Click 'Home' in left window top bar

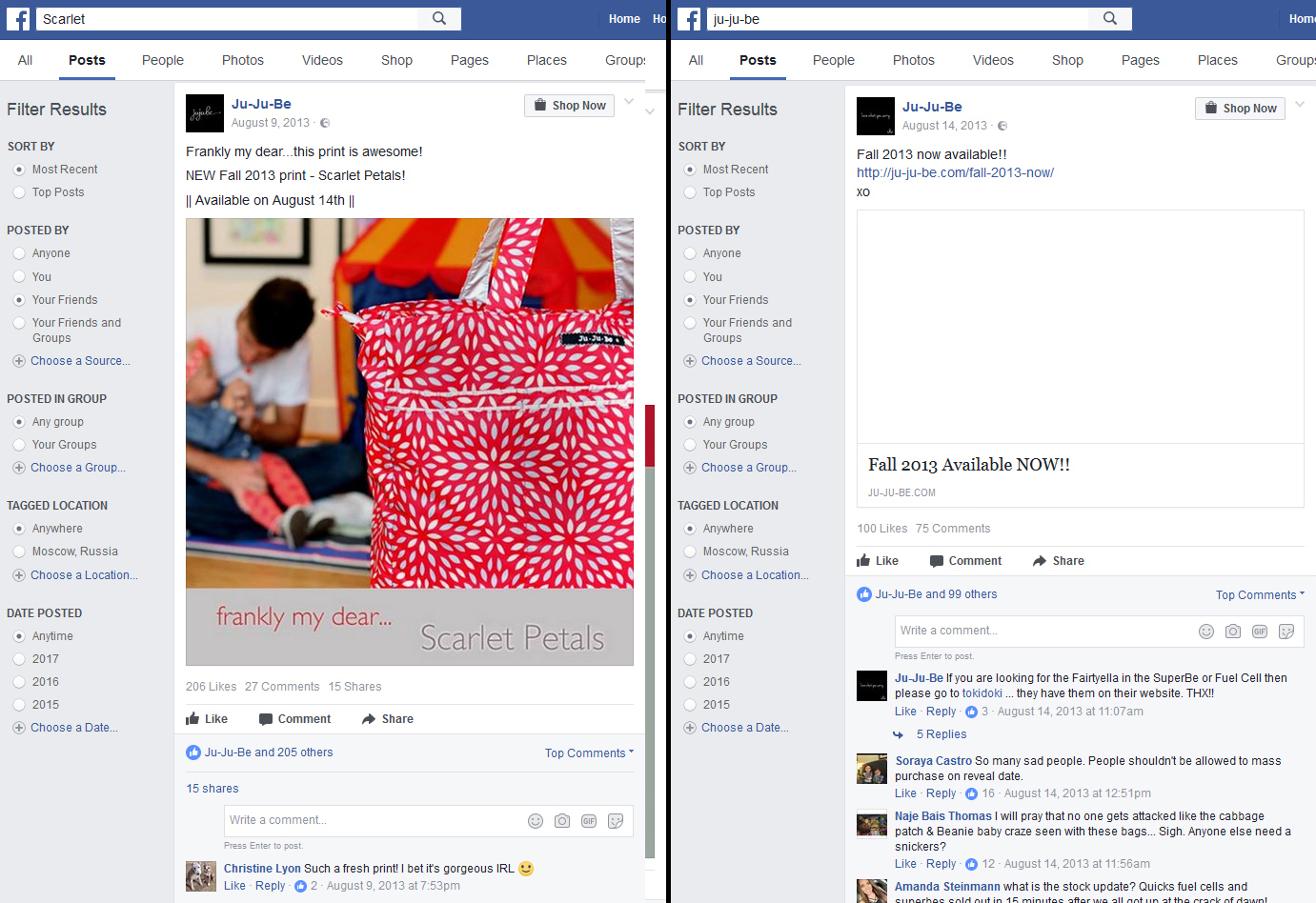[x=625, y=19]
